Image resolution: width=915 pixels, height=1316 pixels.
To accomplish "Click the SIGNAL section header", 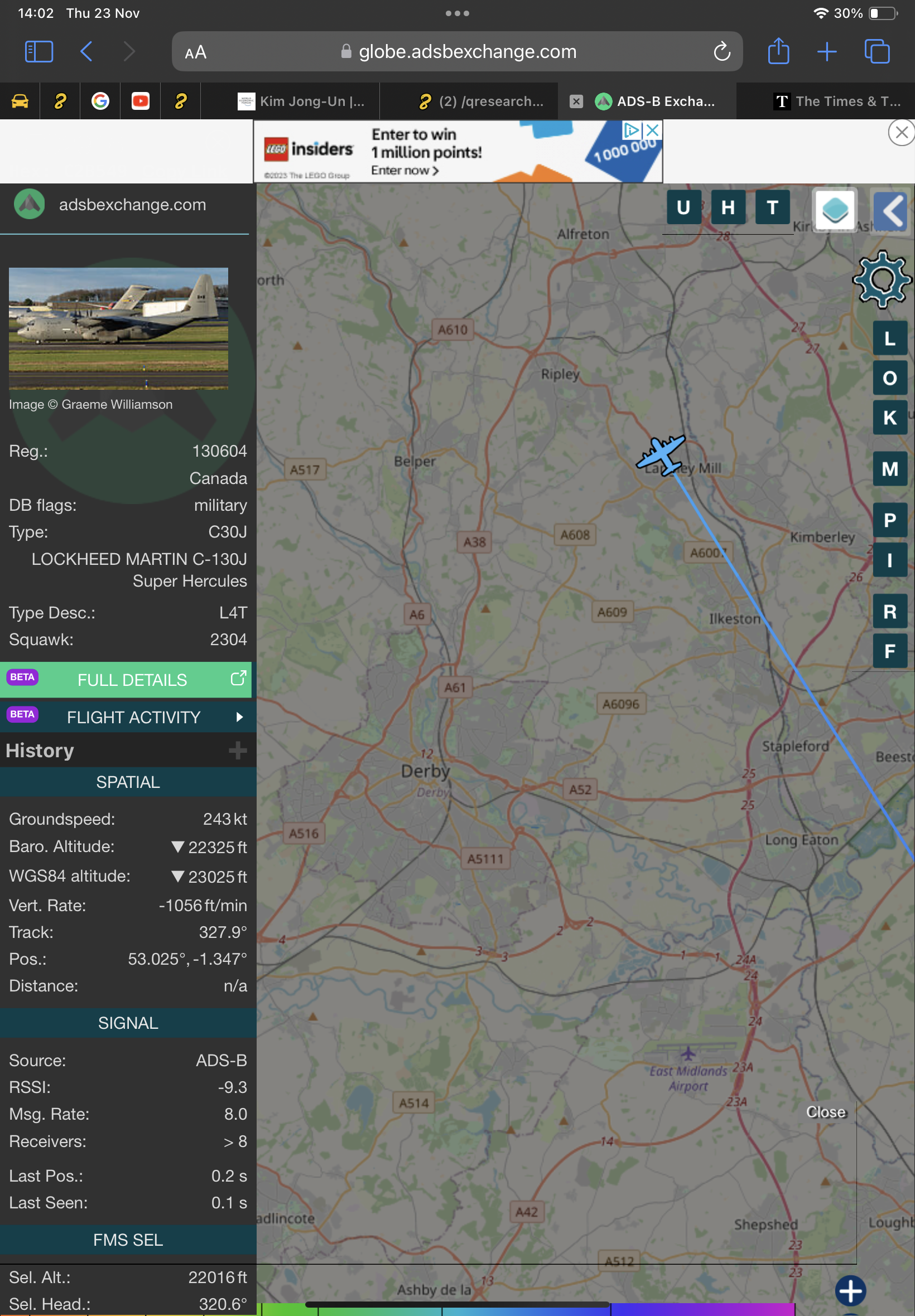I will [128, 1023].
